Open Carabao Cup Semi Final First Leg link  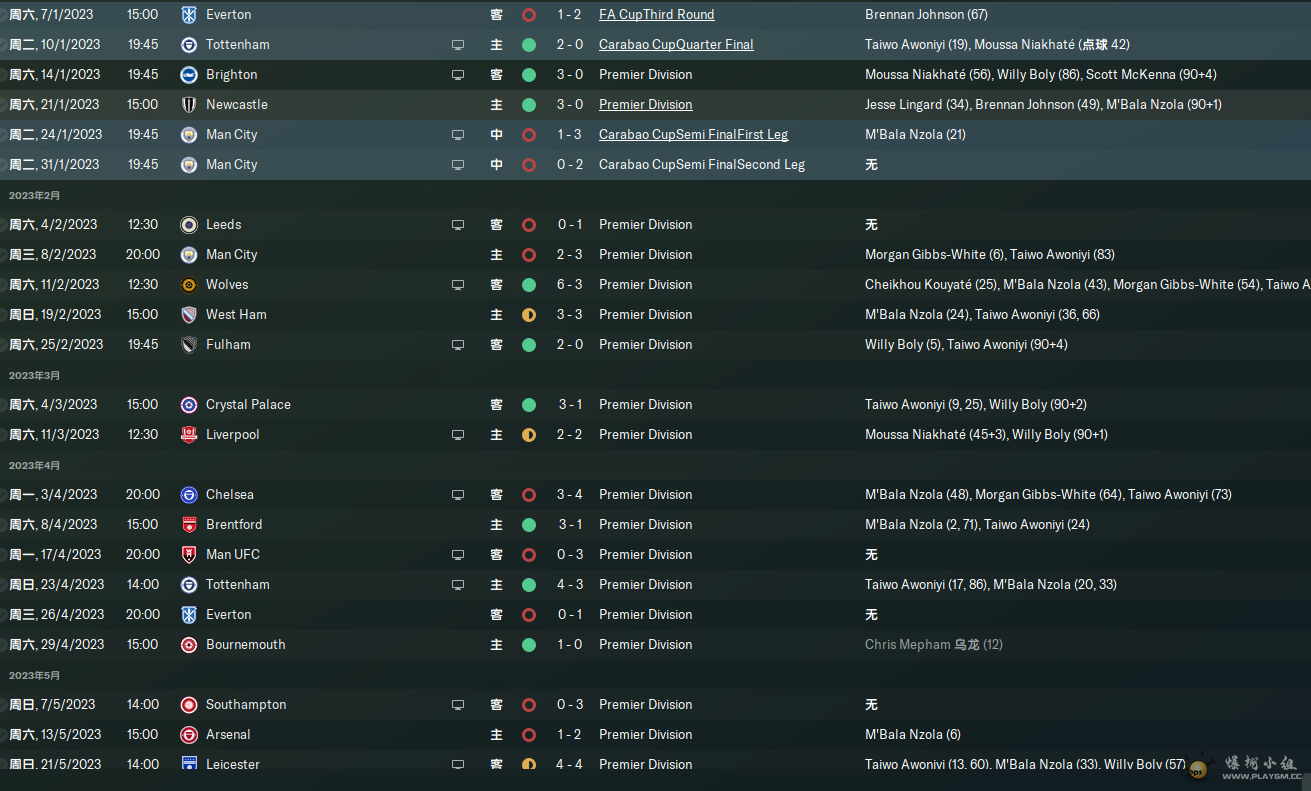tap(693, 135)
